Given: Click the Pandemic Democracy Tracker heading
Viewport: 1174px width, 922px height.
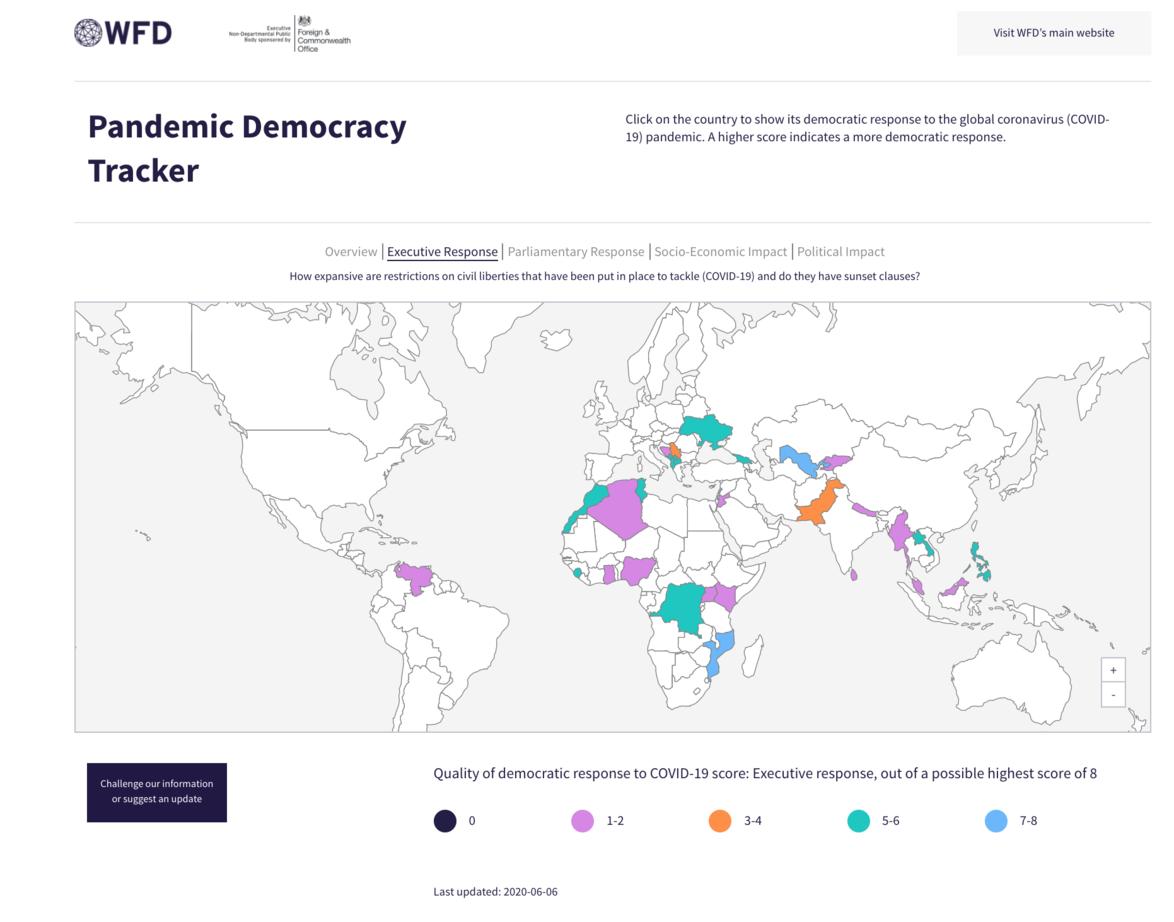Looking at the screenshot, I should pos(246,147).
